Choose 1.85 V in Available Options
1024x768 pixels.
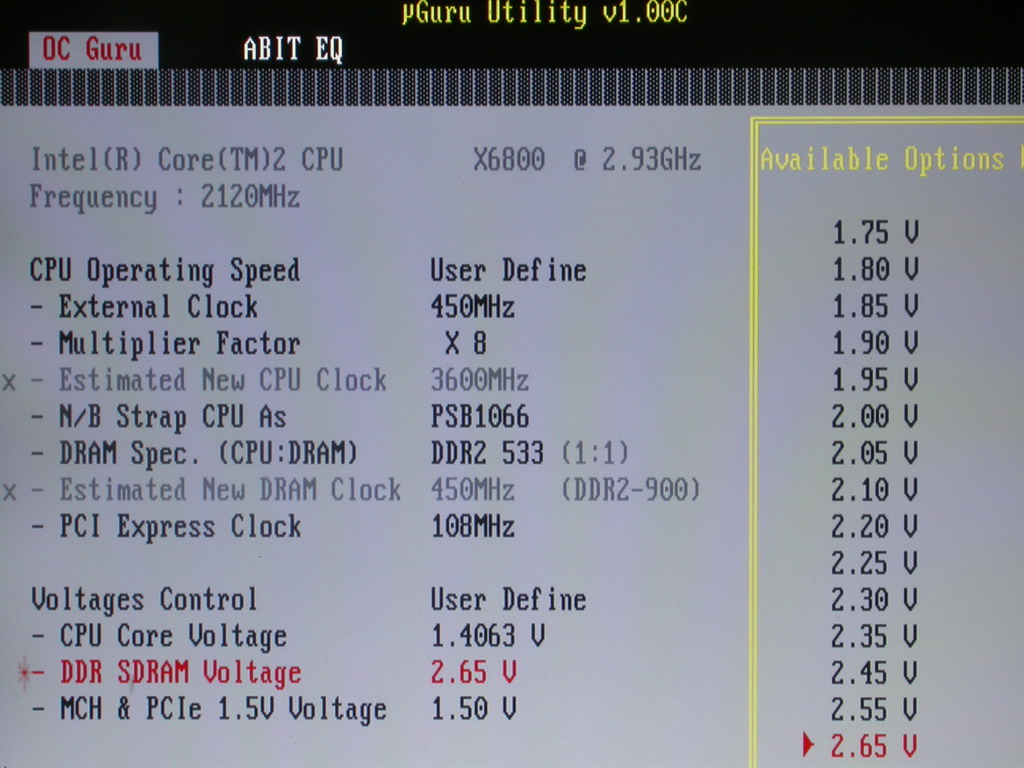click(875, 306)
